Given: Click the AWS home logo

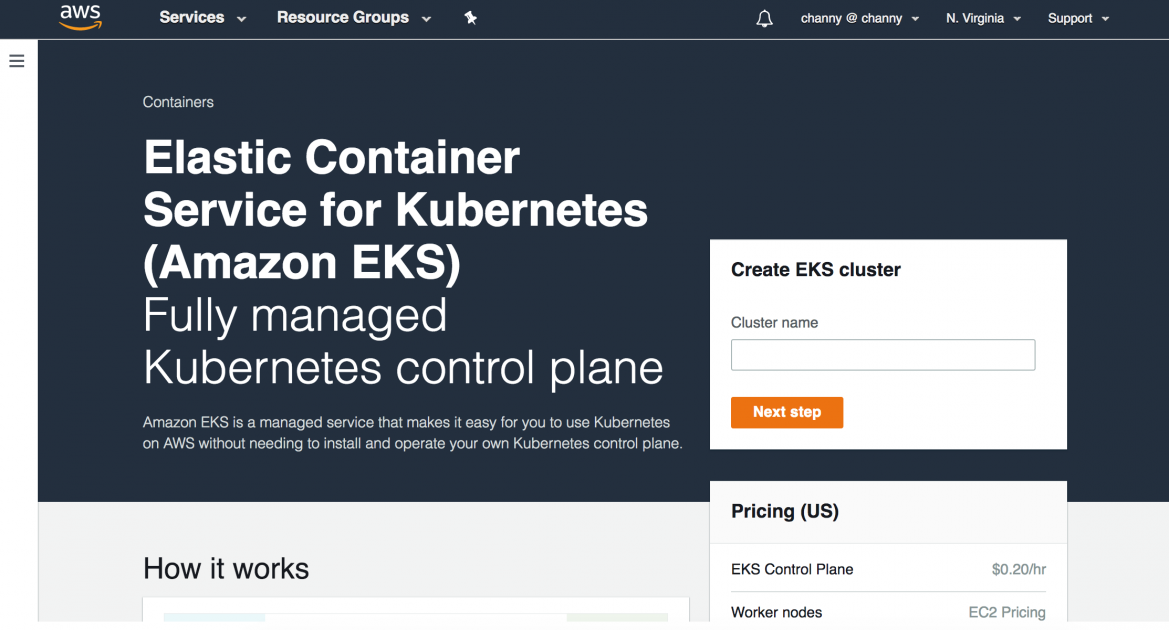Looking at the screenshot, I should pyautogui.click(x=80, y=17).
